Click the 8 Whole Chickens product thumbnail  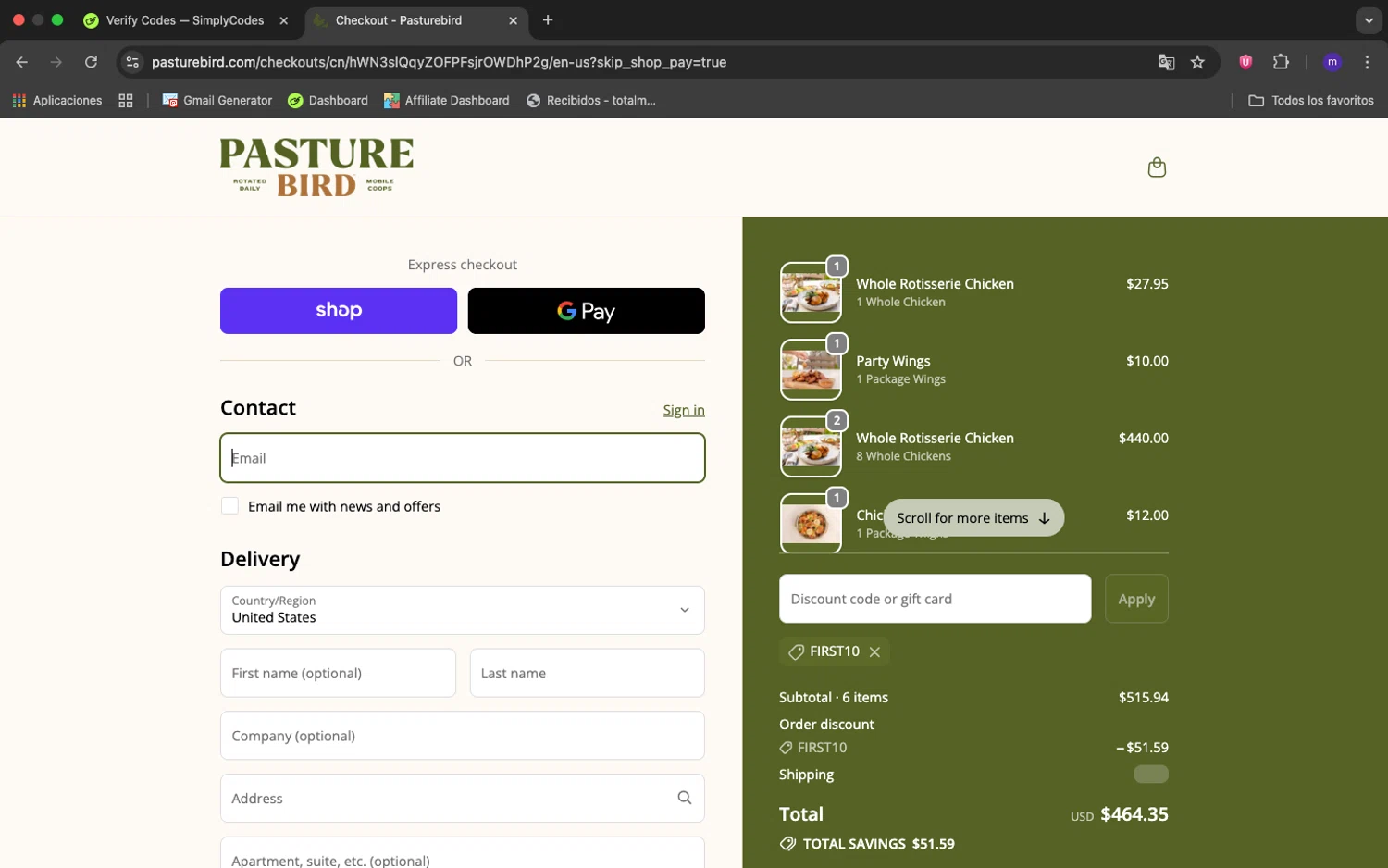[x=811, y=446]
